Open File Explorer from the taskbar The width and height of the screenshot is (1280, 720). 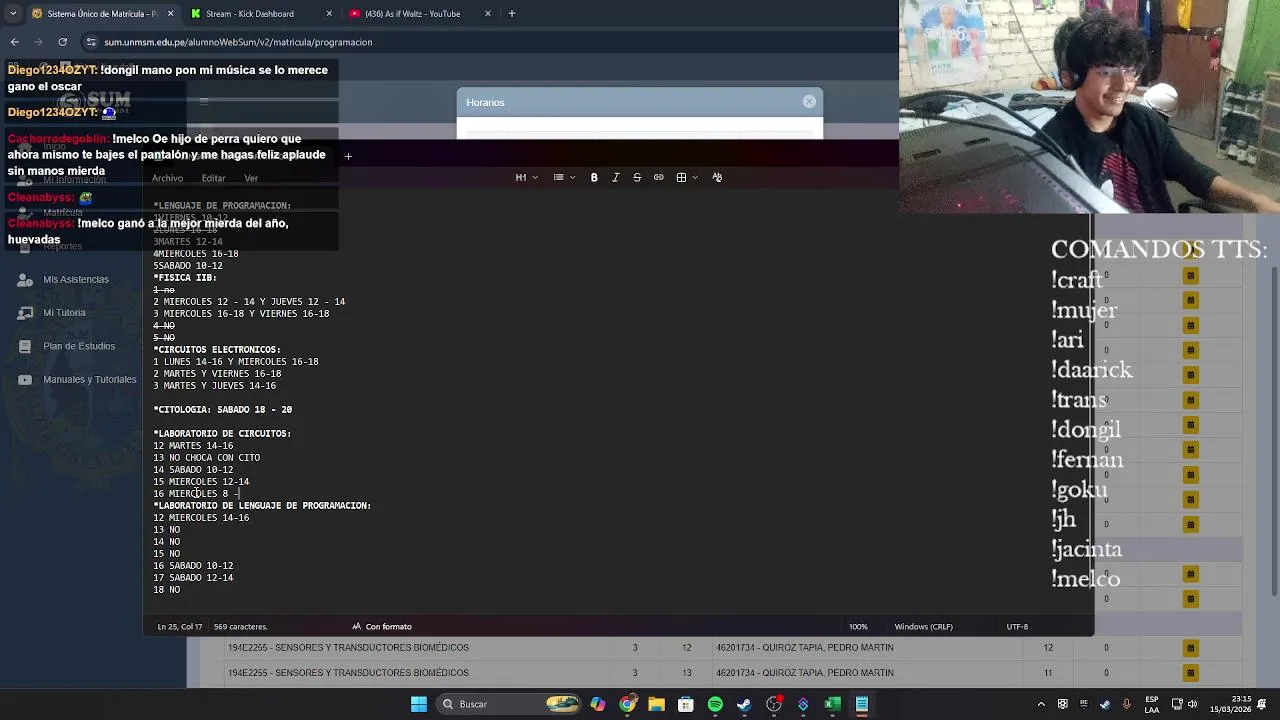pyautogui.click(x=656, y=704)
